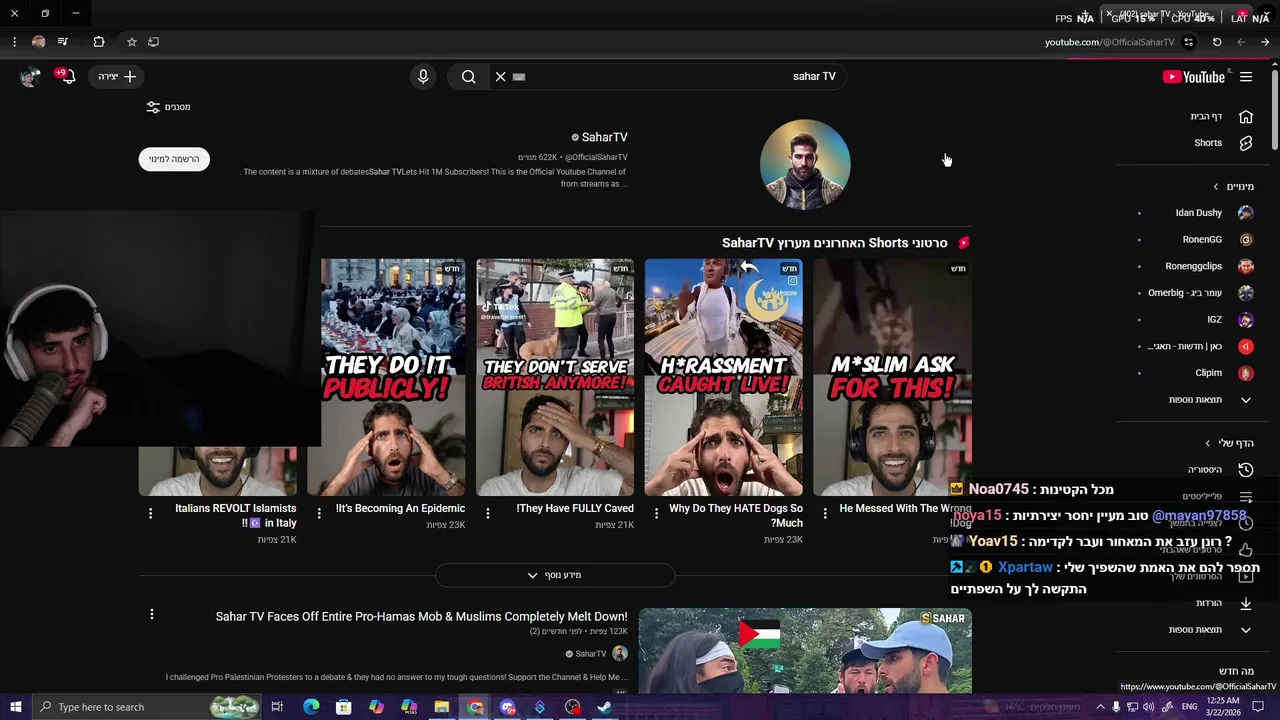Screen dimensions: 1280x720
Task: Open File Explorer from the taskbar
Action: (441, 707)
